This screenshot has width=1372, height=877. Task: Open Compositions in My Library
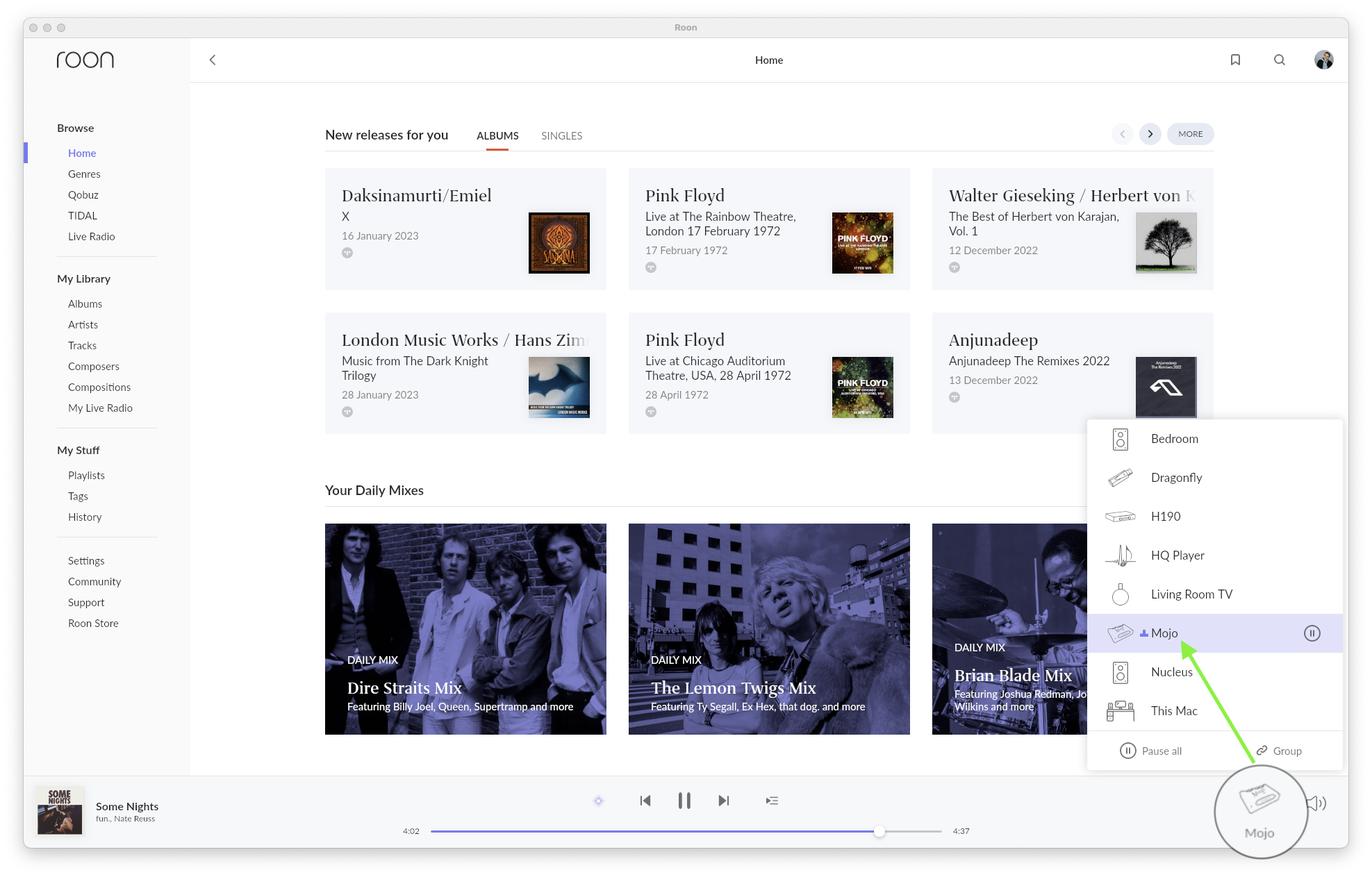point(99,387)
